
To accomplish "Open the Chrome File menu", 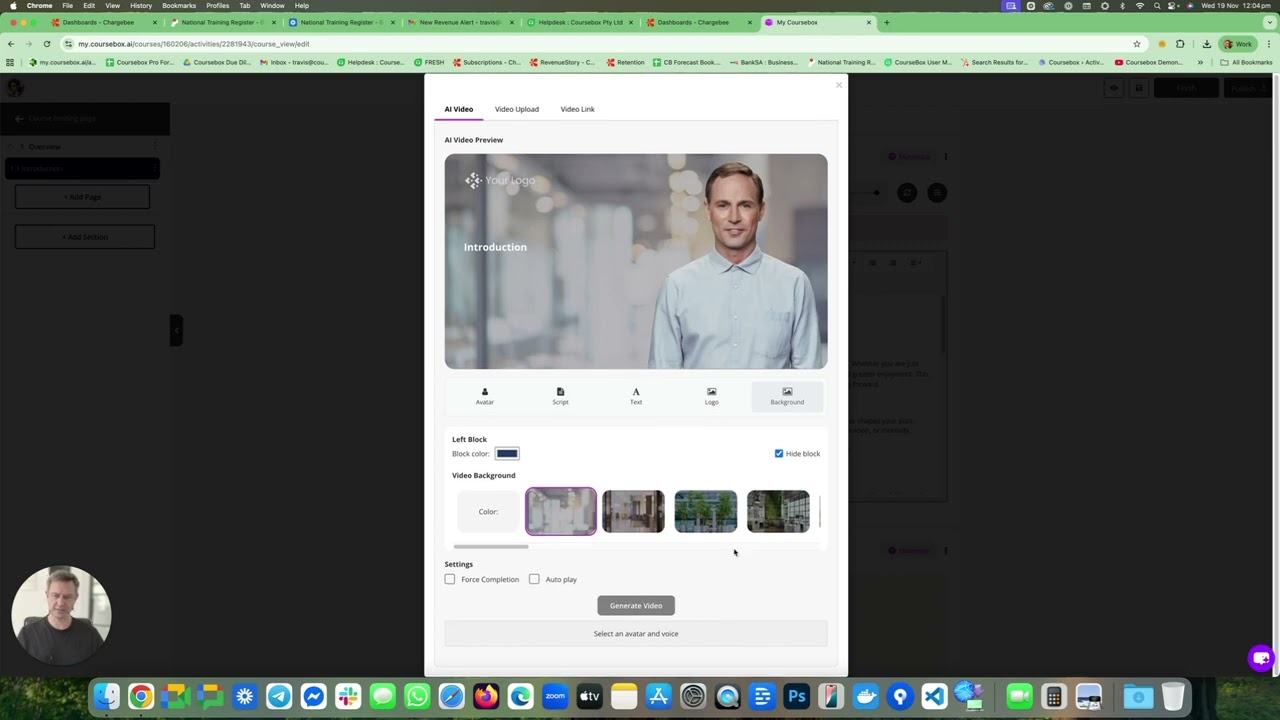I will pyautogui.click(x=67, y=6).
